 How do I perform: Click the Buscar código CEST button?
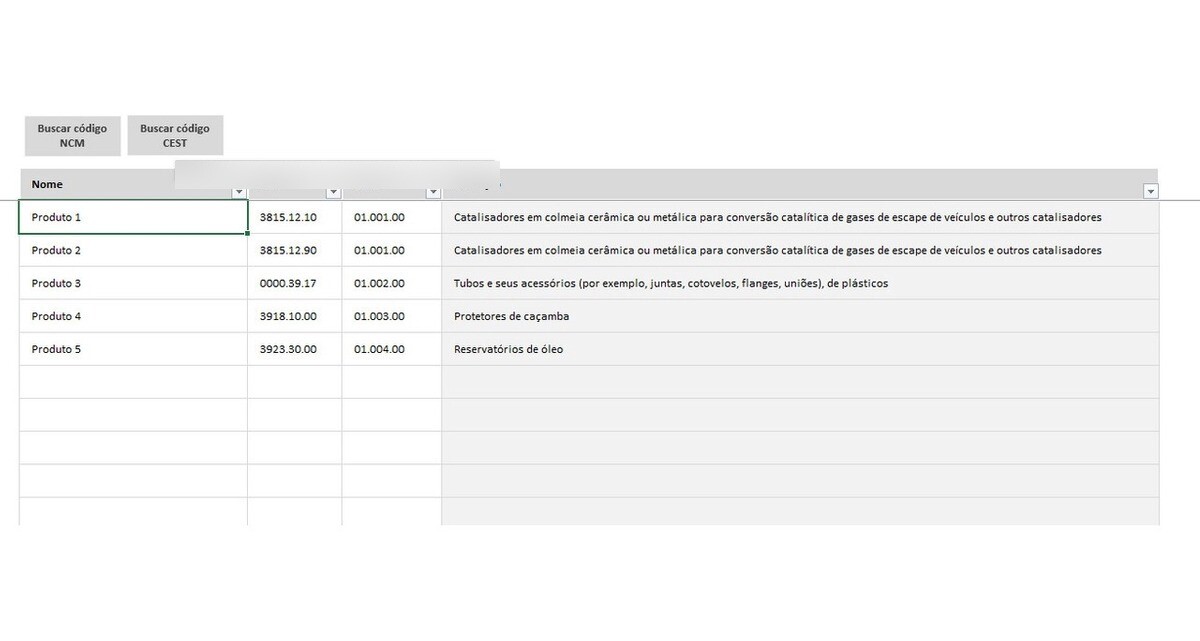[175, 136]
